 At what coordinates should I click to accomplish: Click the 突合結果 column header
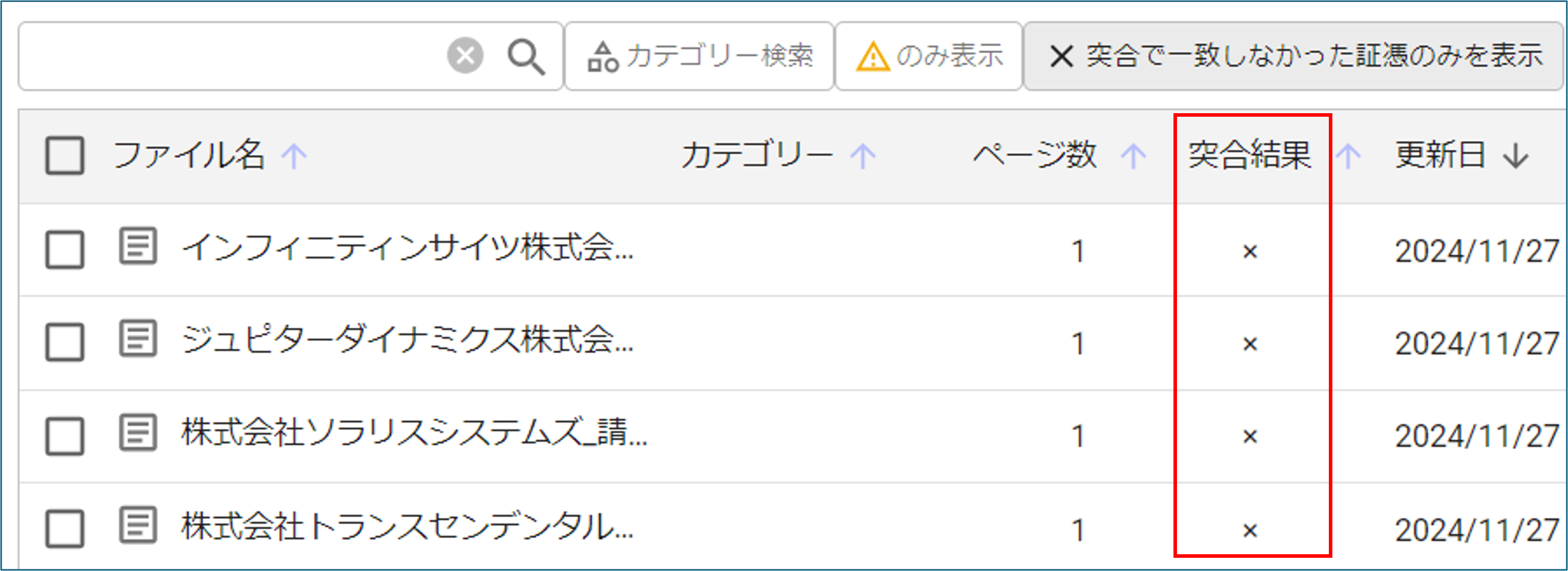1250,155
